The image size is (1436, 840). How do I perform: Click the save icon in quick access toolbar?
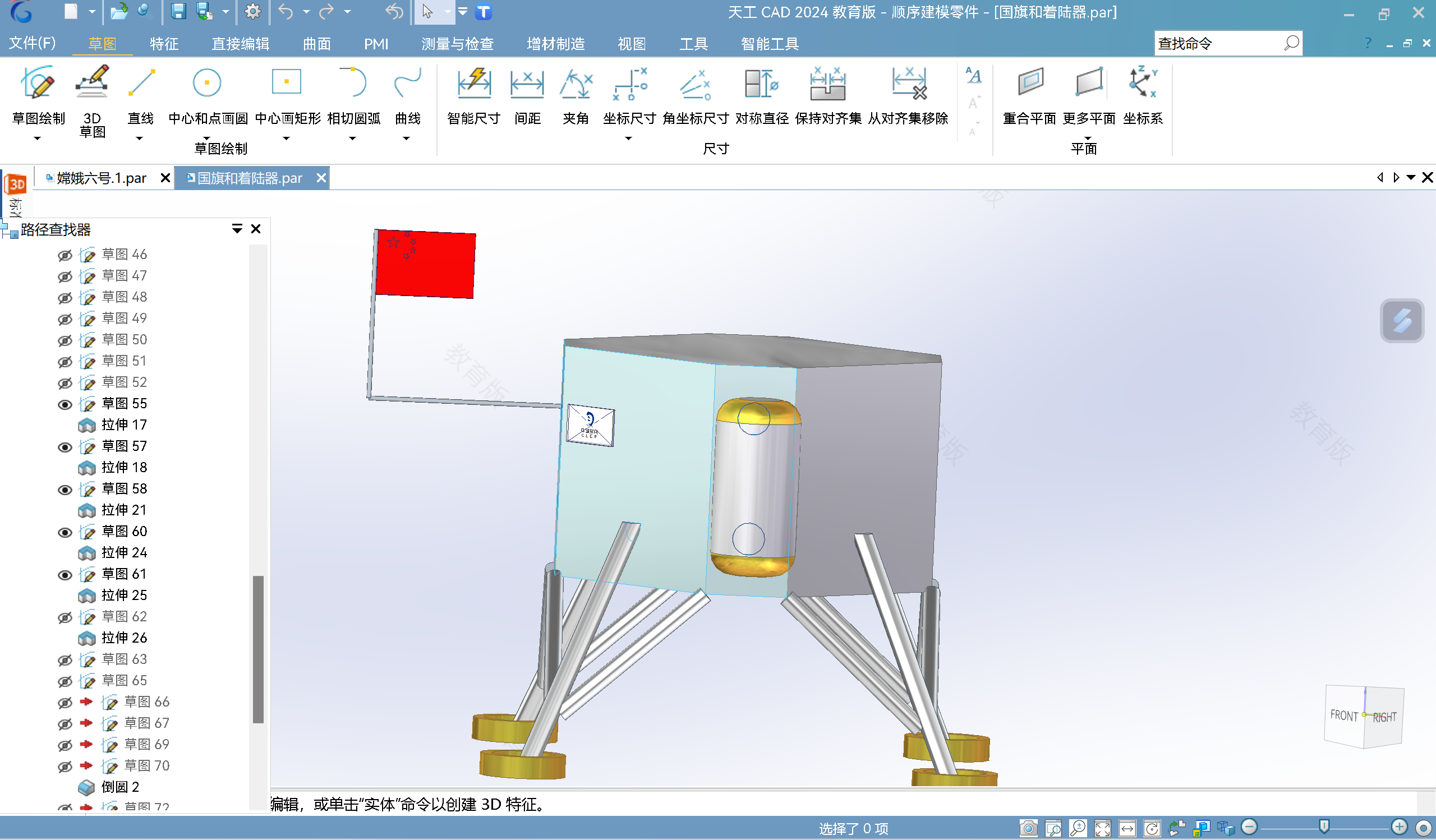(178, 11)
